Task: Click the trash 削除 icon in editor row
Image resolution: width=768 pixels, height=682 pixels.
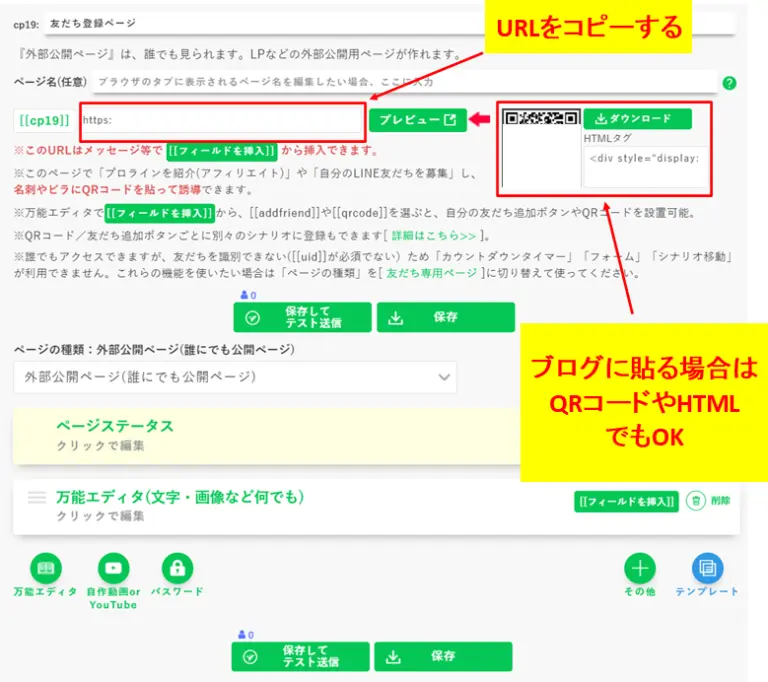Action: click(696, 501)
